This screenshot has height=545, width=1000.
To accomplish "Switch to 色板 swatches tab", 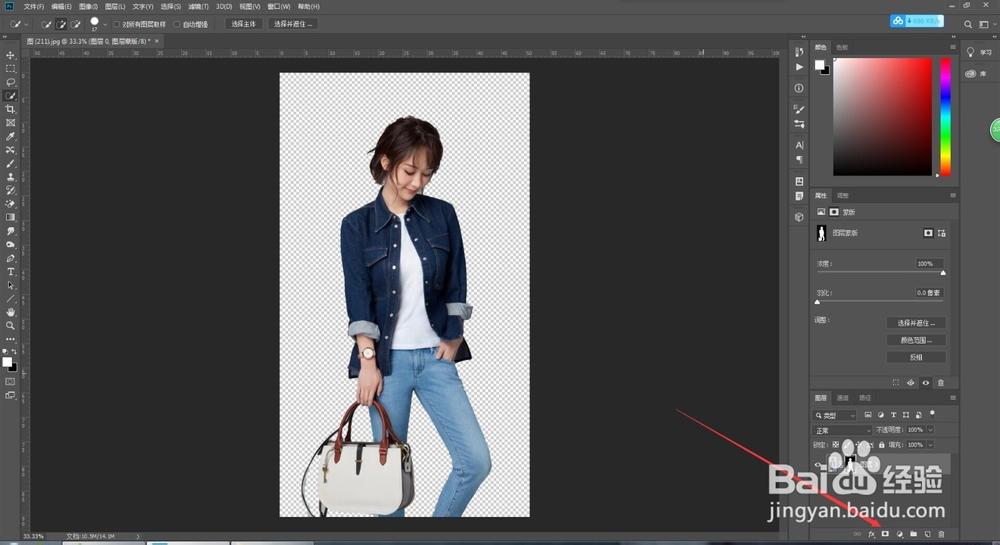I will (842, 47).
